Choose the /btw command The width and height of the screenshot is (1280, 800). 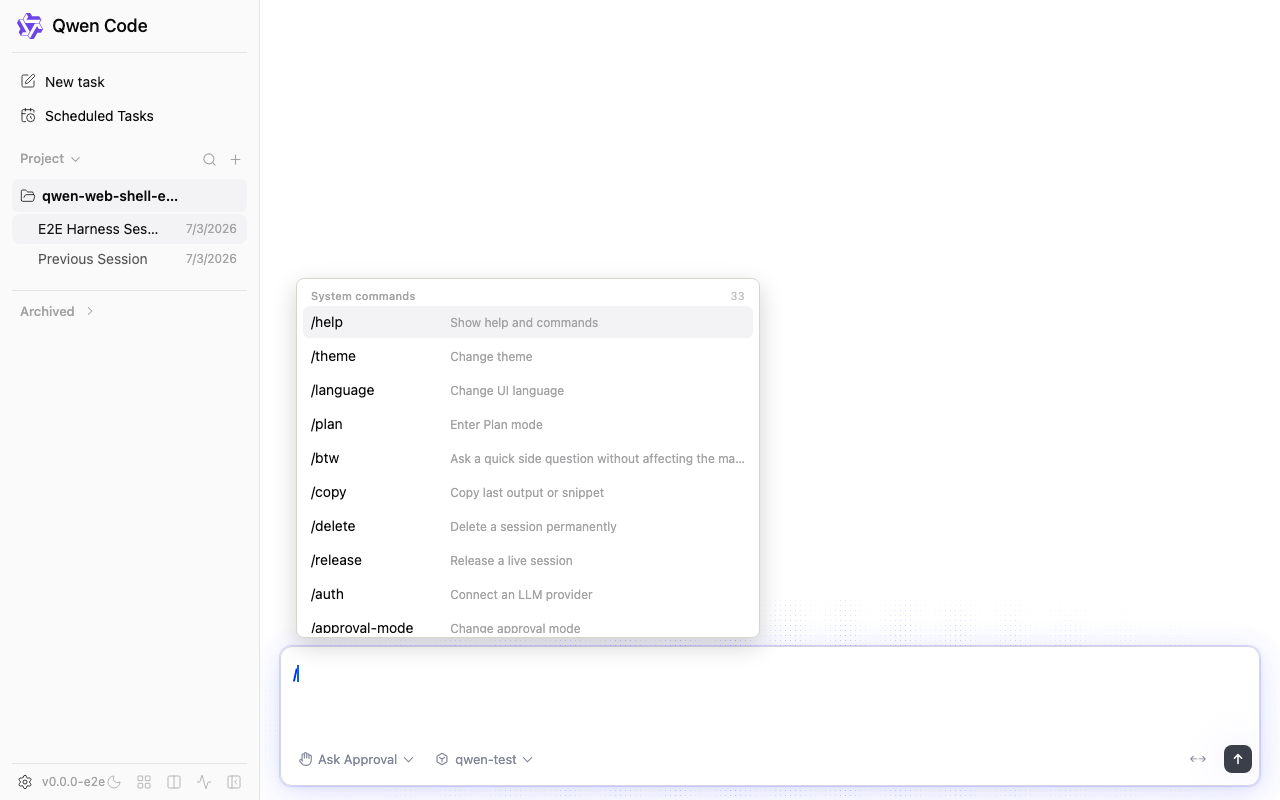pos(528,458)
